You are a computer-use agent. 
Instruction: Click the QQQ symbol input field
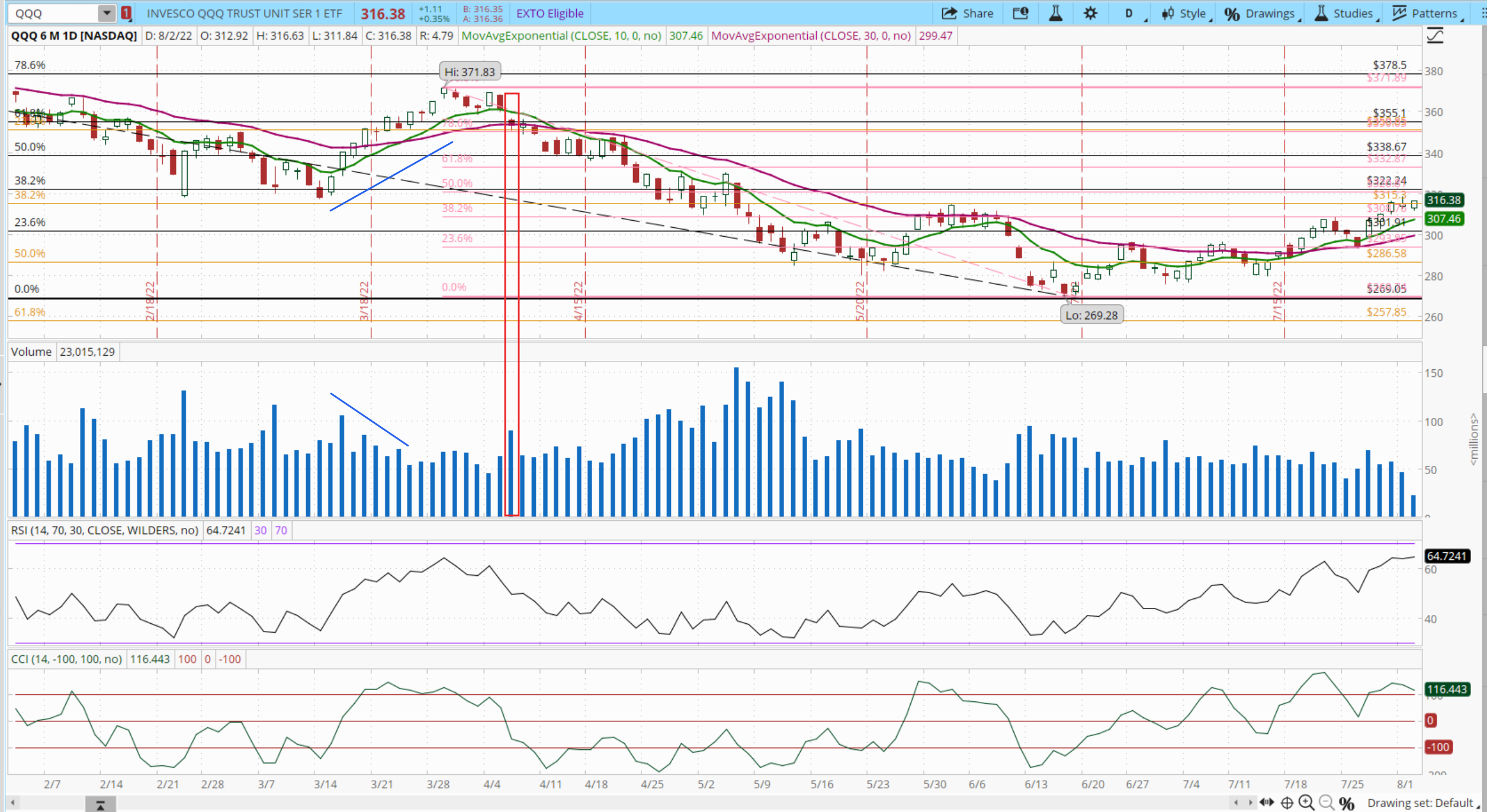click(53, 13)
